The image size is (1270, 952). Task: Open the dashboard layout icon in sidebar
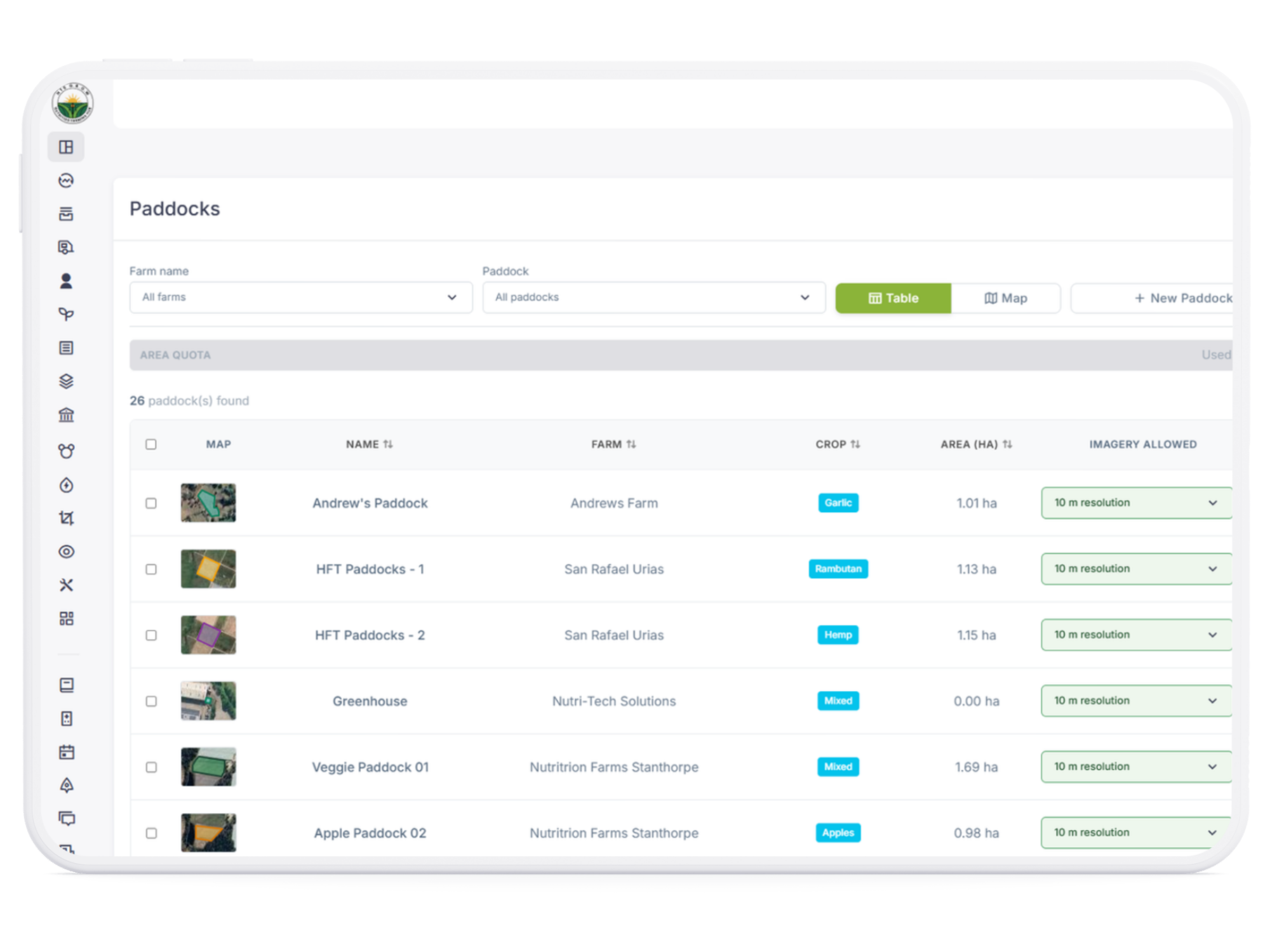tap(66, 147)
